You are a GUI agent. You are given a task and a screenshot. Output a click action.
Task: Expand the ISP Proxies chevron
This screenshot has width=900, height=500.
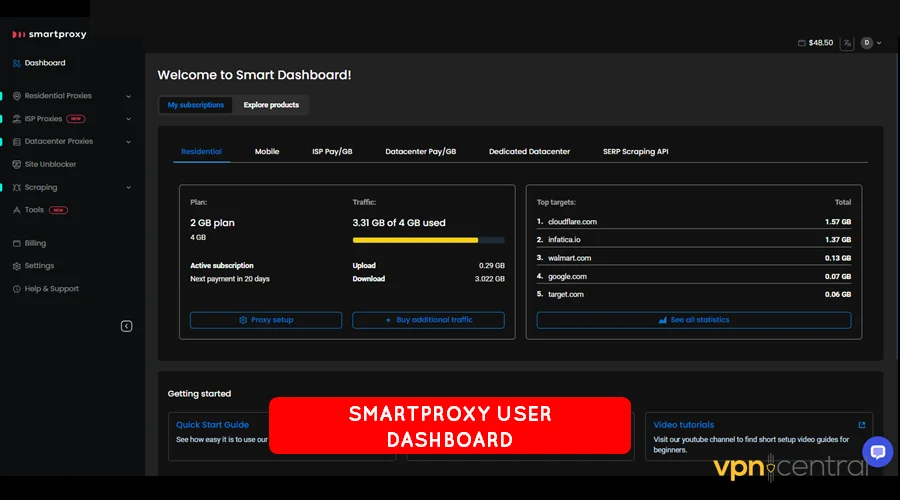(129, 119)
